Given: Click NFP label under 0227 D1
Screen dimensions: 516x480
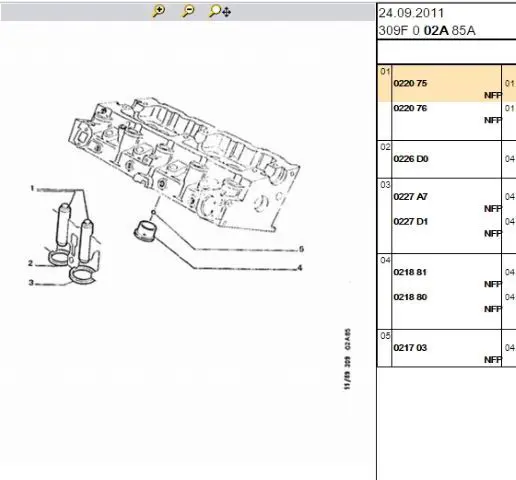Looking at the screenshot, I should (493, 234).
